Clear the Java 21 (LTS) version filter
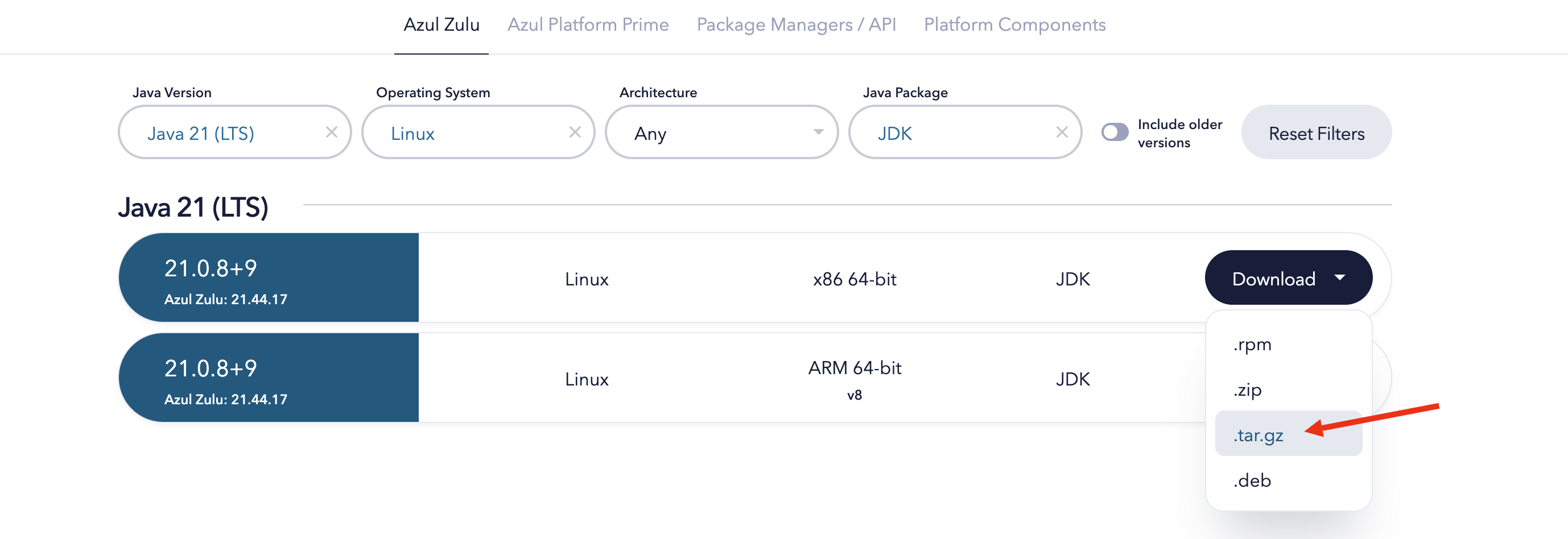Image resolution: width=1568 pixels, height=539 pixels. [x=332, y=132]
